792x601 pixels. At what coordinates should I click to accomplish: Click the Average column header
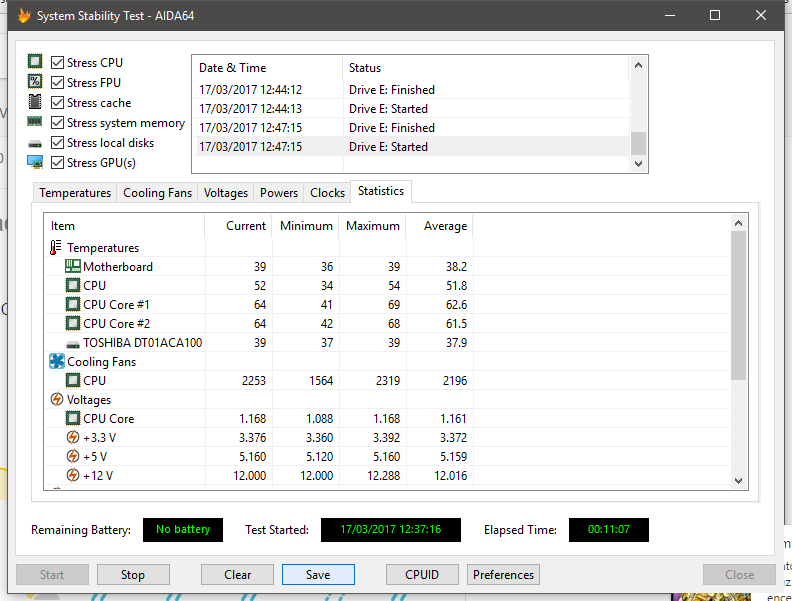439,226
